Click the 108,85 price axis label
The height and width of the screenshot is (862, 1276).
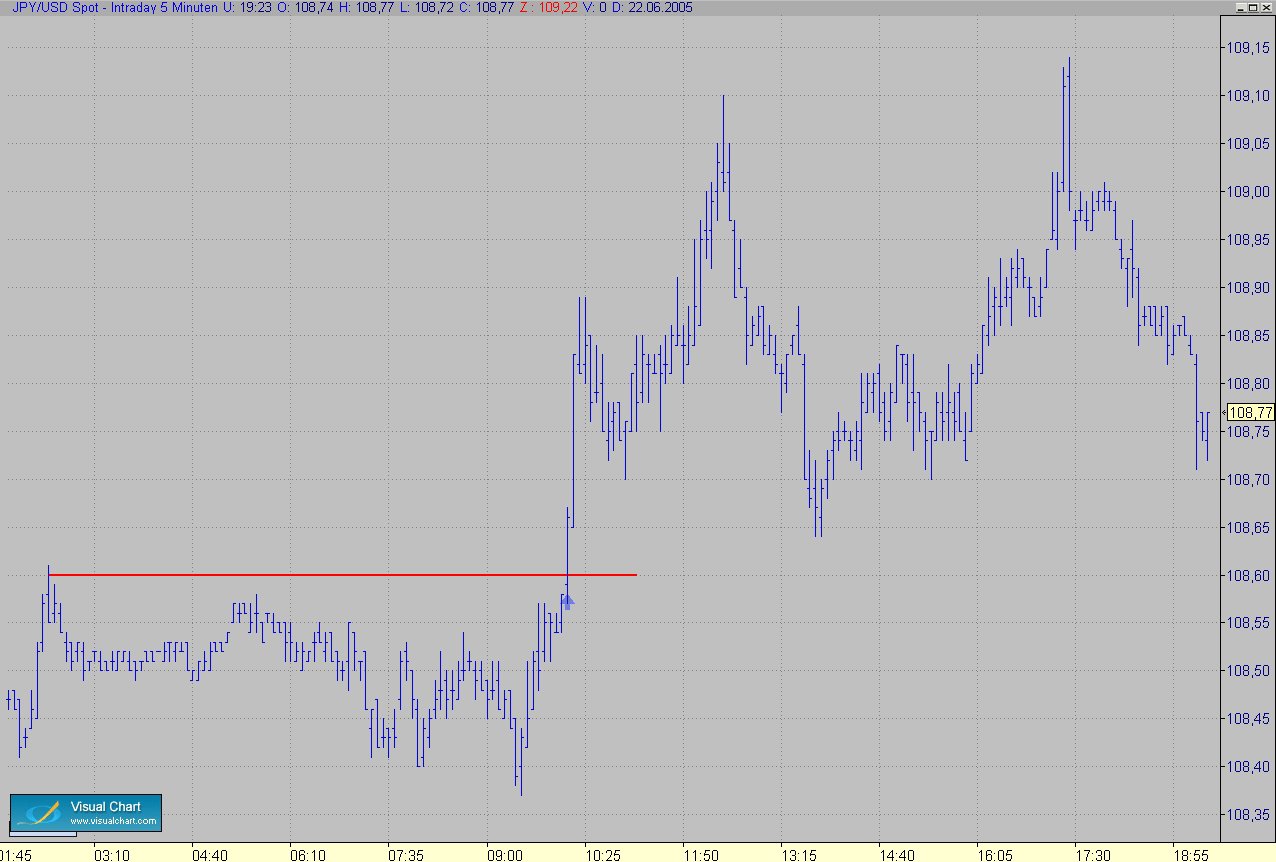(1248, 335)
